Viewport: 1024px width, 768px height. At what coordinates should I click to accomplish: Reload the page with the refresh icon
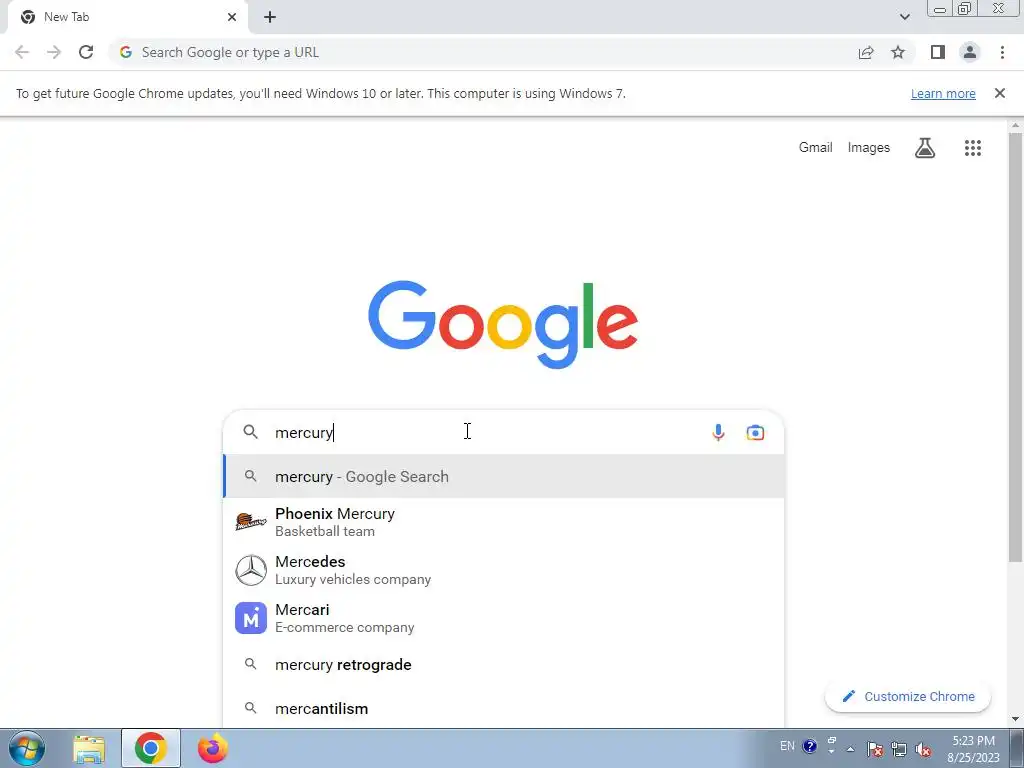[x=86, y=52]
